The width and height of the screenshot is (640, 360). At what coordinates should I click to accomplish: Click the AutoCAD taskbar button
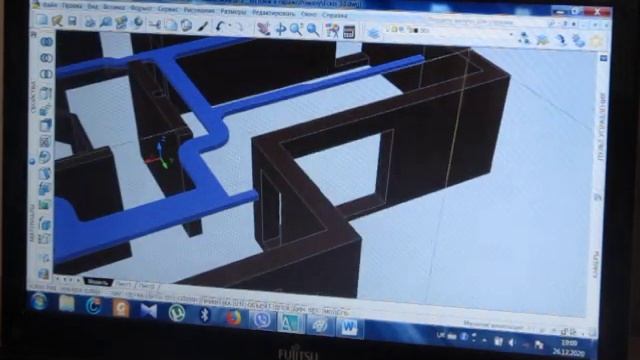(290, 322)
